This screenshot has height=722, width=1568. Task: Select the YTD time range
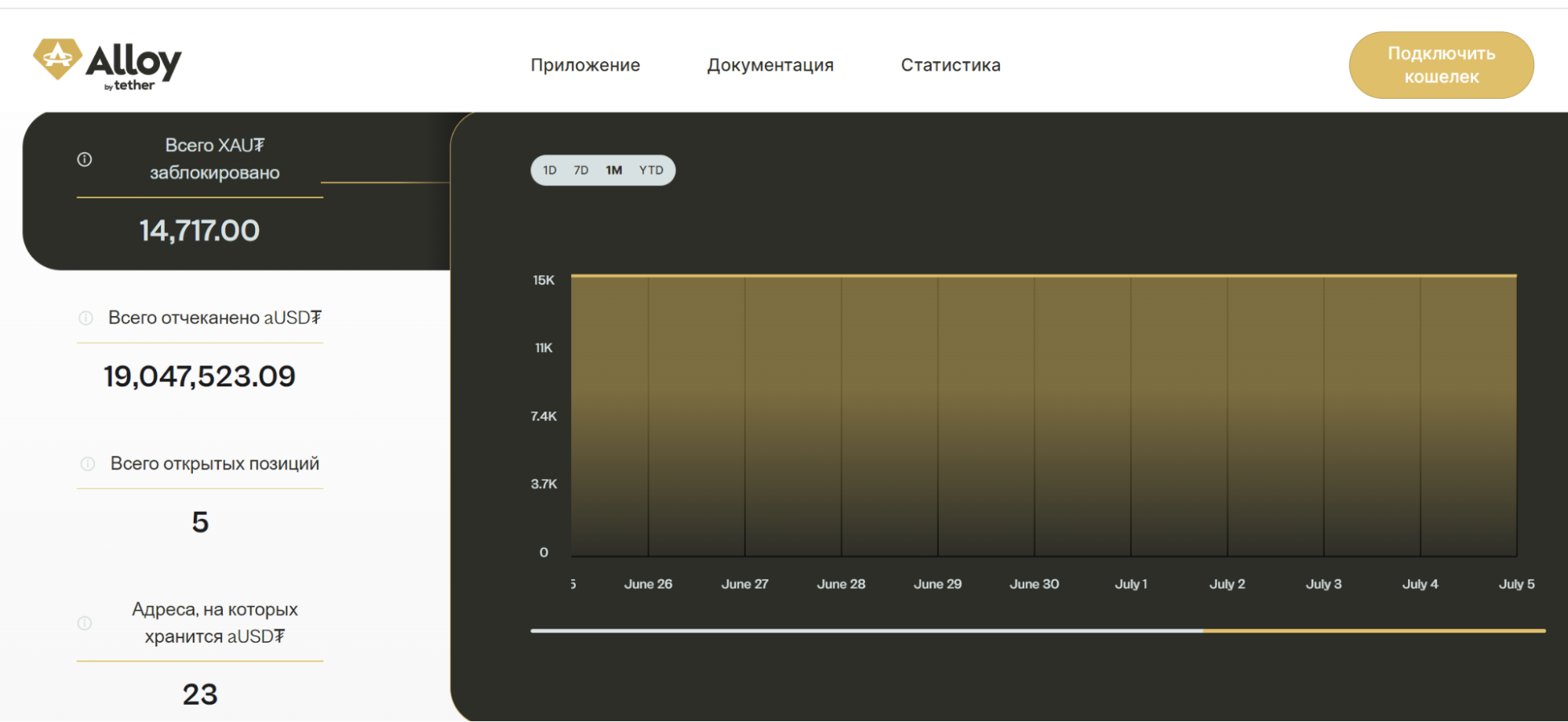pyautogui.click(x=651, y=169)
